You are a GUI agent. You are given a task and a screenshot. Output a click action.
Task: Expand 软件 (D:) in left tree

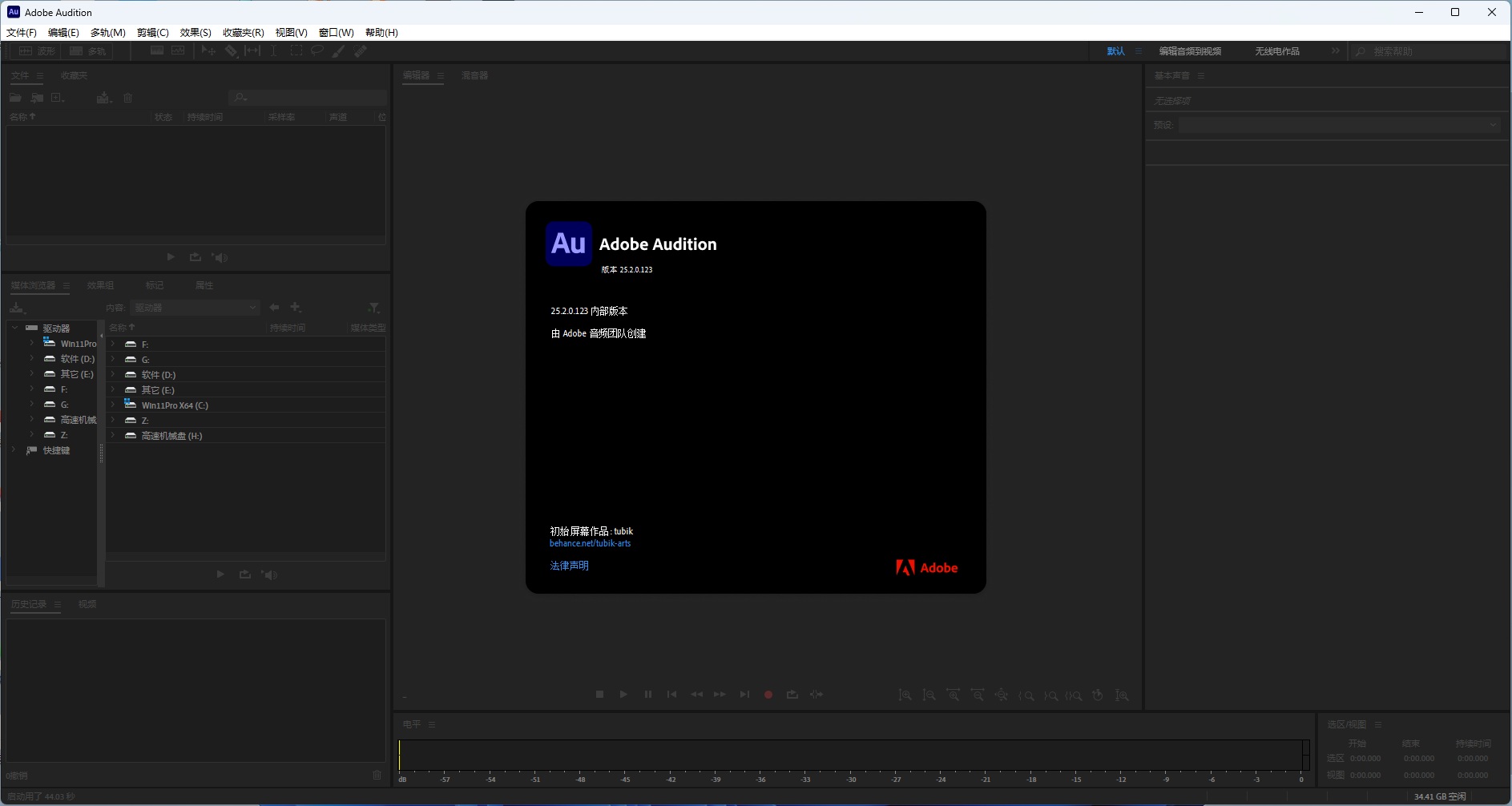(32, 358)
